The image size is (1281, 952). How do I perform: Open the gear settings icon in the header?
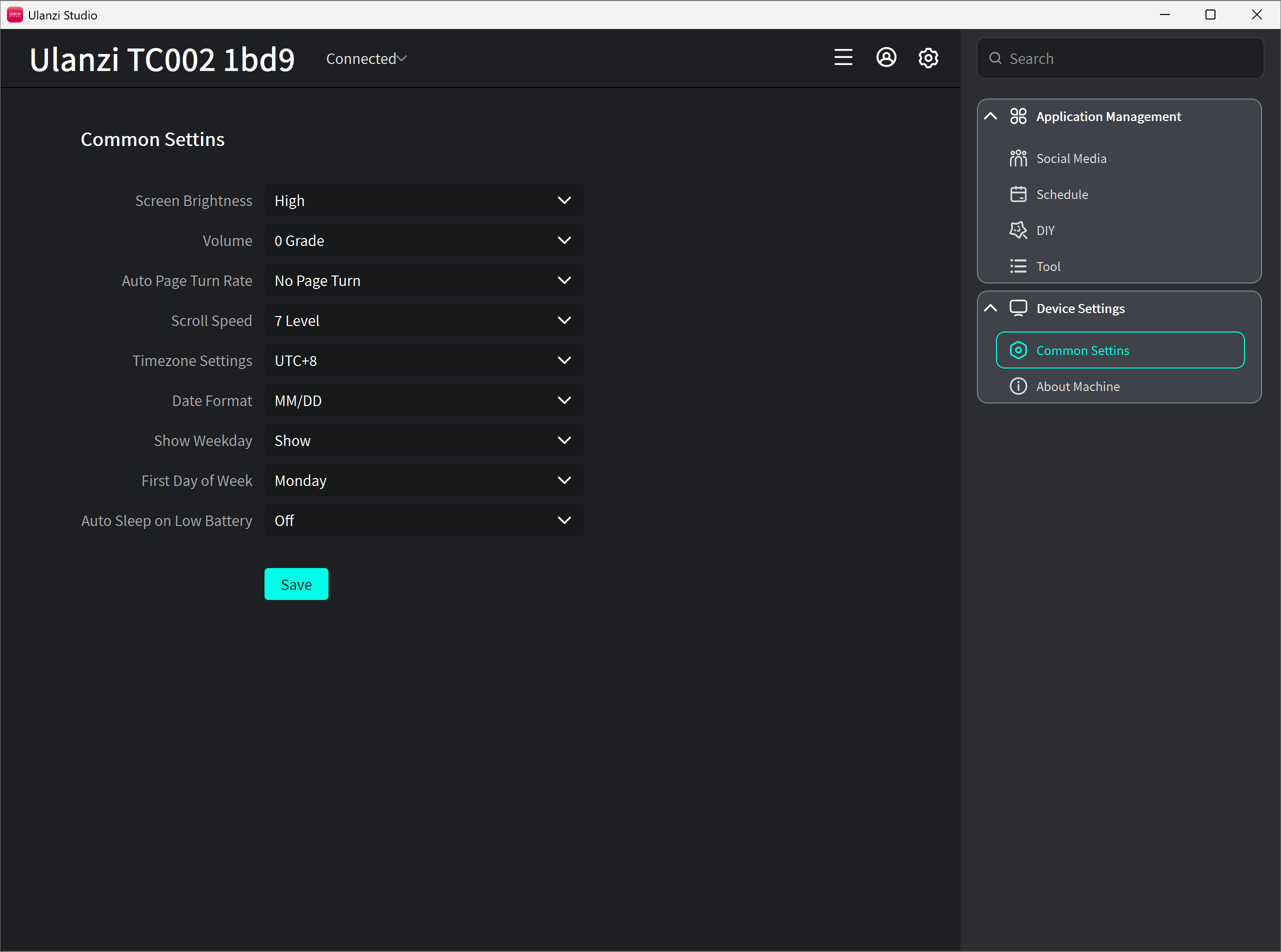[928, 57]
